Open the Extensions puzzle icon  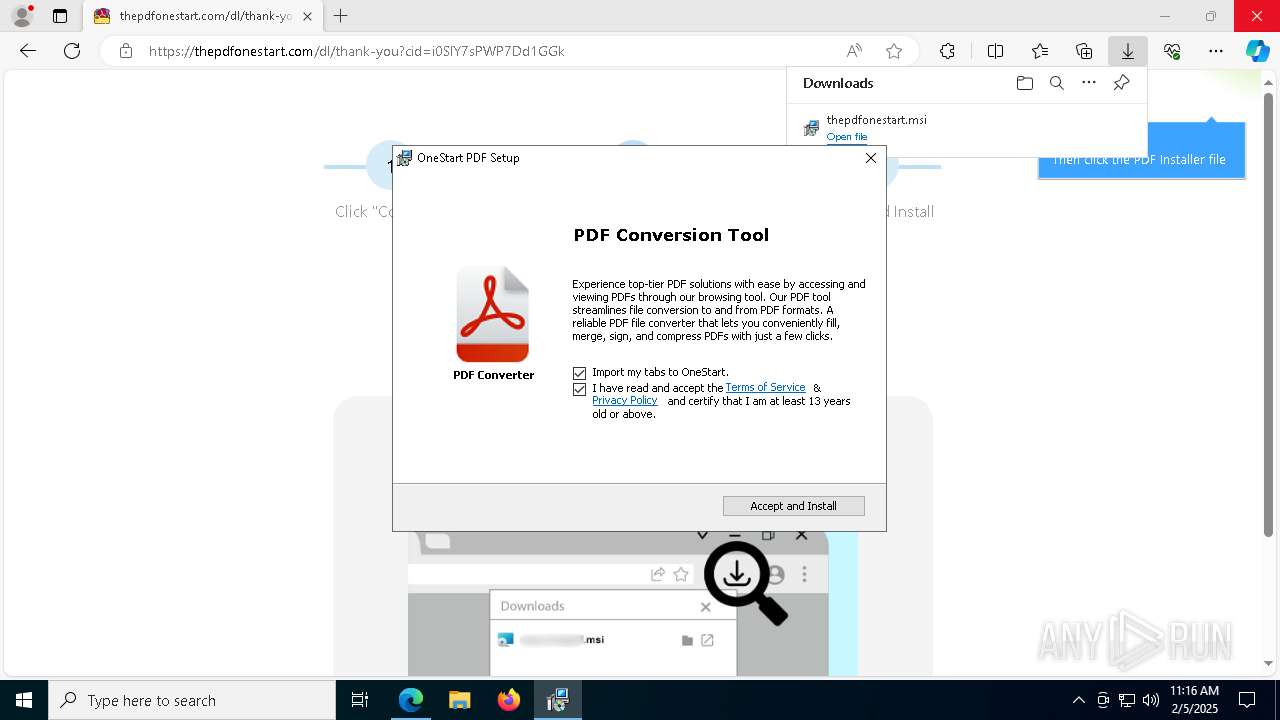point(947,51)
